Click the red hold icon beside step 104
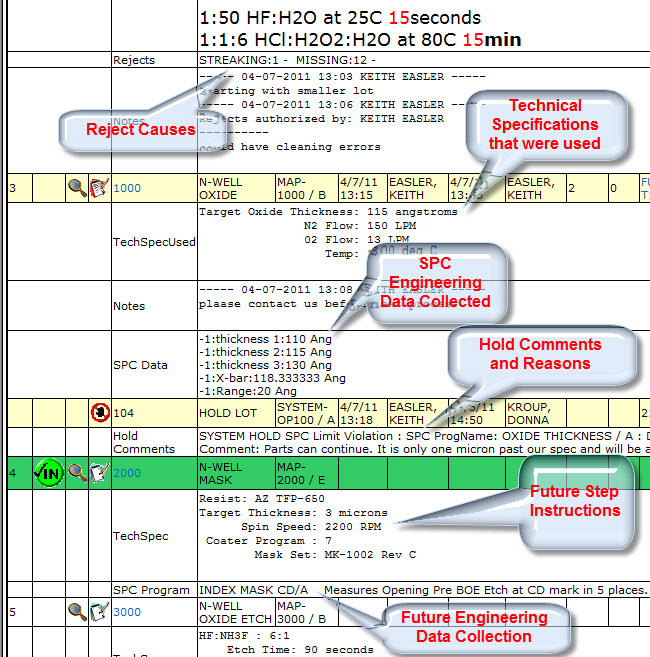Screen dimensions: 650x657 (99, 412)
